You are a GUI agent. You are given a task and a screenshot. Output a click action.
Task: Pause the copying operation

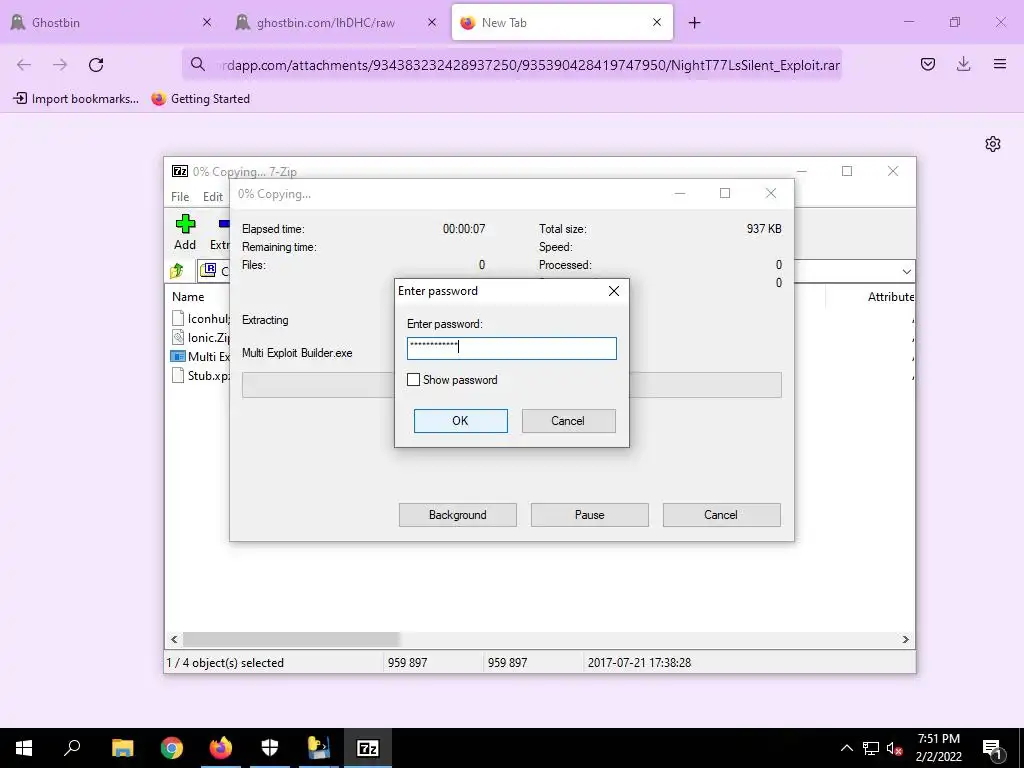pos(590,515)
